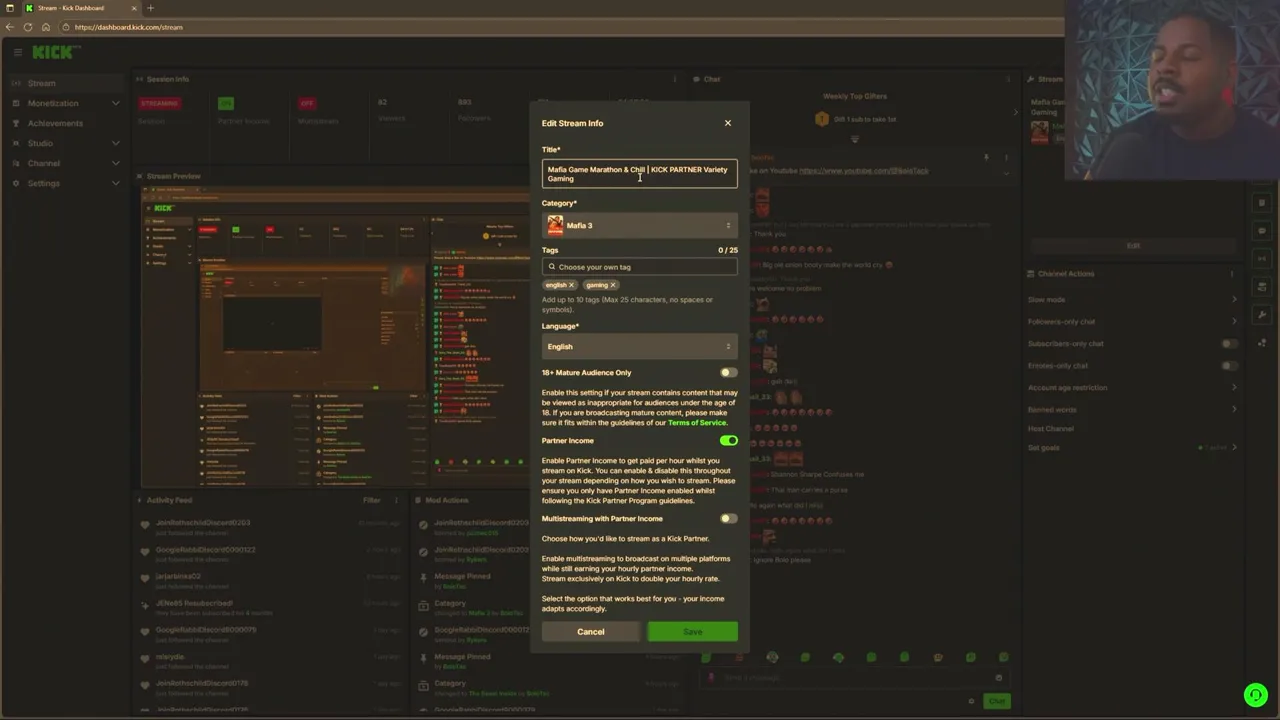
Task: Close the Edit Stream Info dialog
Action: pyautogui.click(x=728, y=123)
